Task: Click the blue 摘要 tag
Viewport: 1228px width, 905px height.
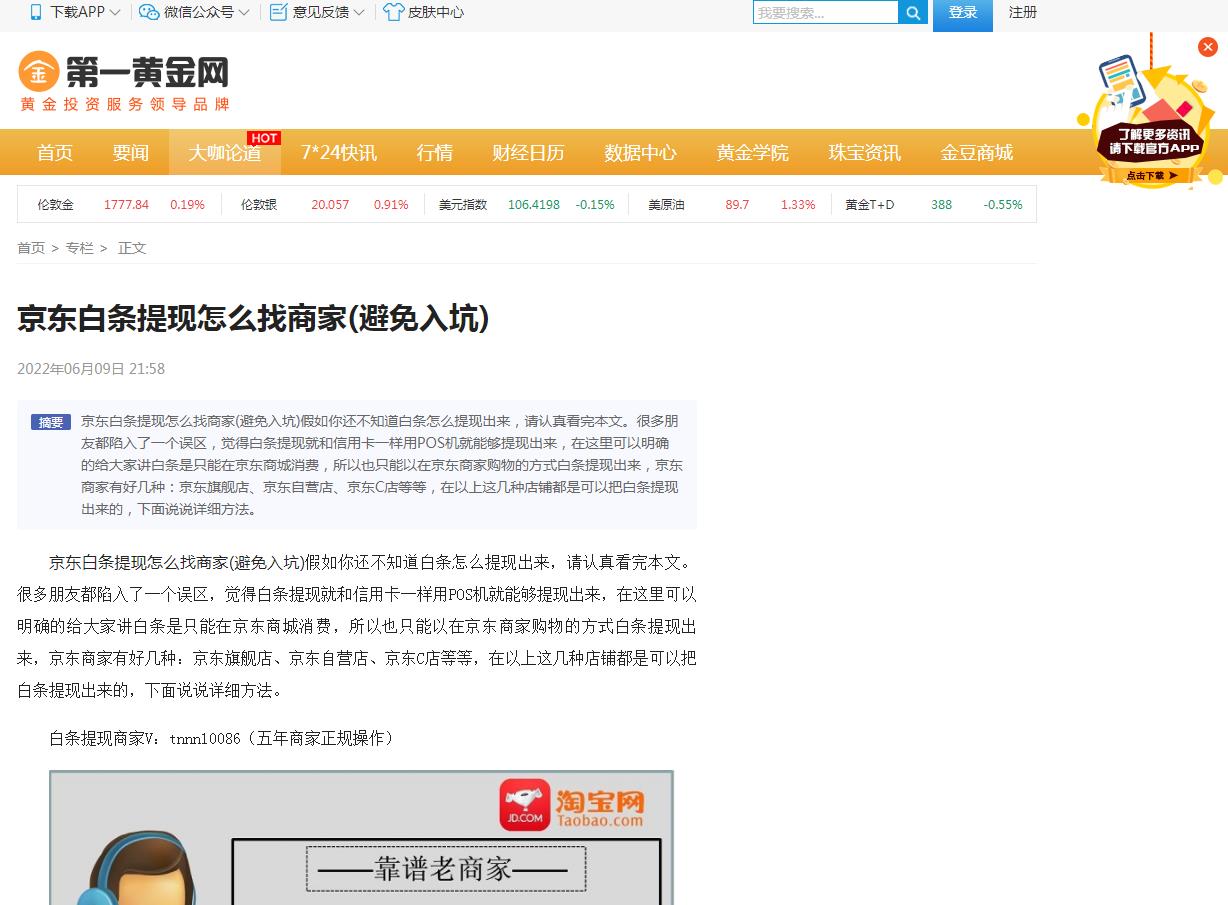Action: pos(51,422)
